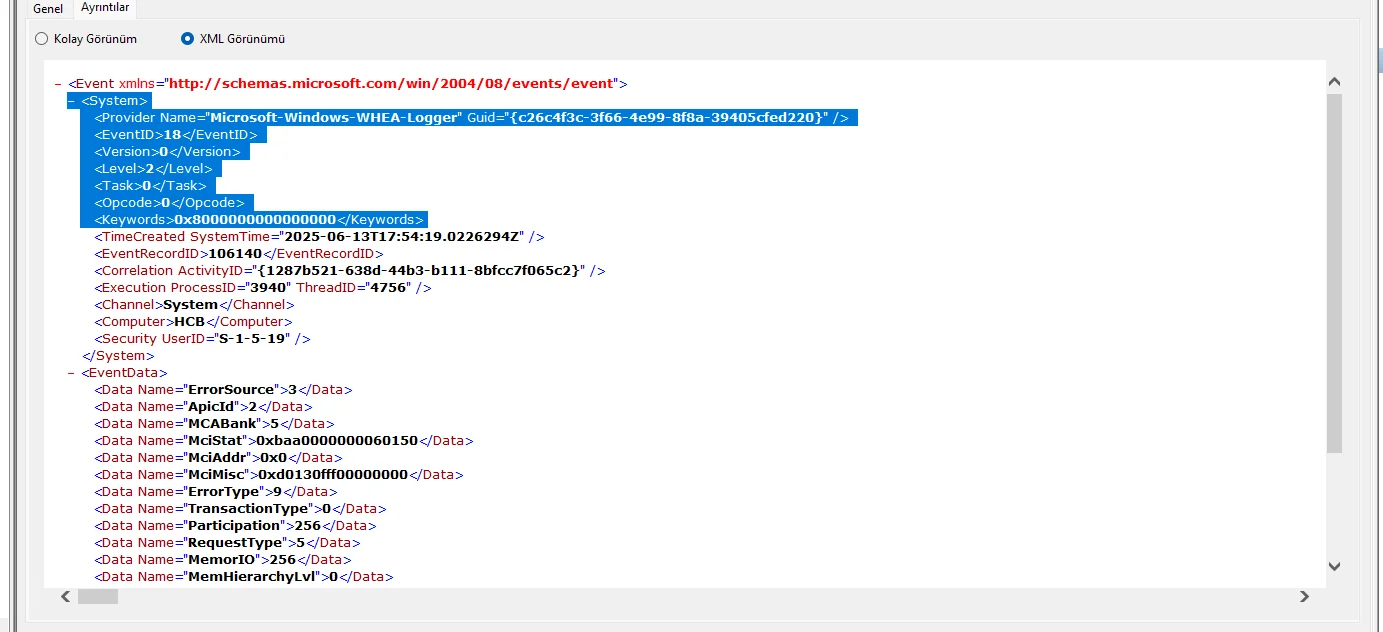Select the Kolay Görünüm radio button
The image size is (1383, 632).
click(x=41, y=39)
